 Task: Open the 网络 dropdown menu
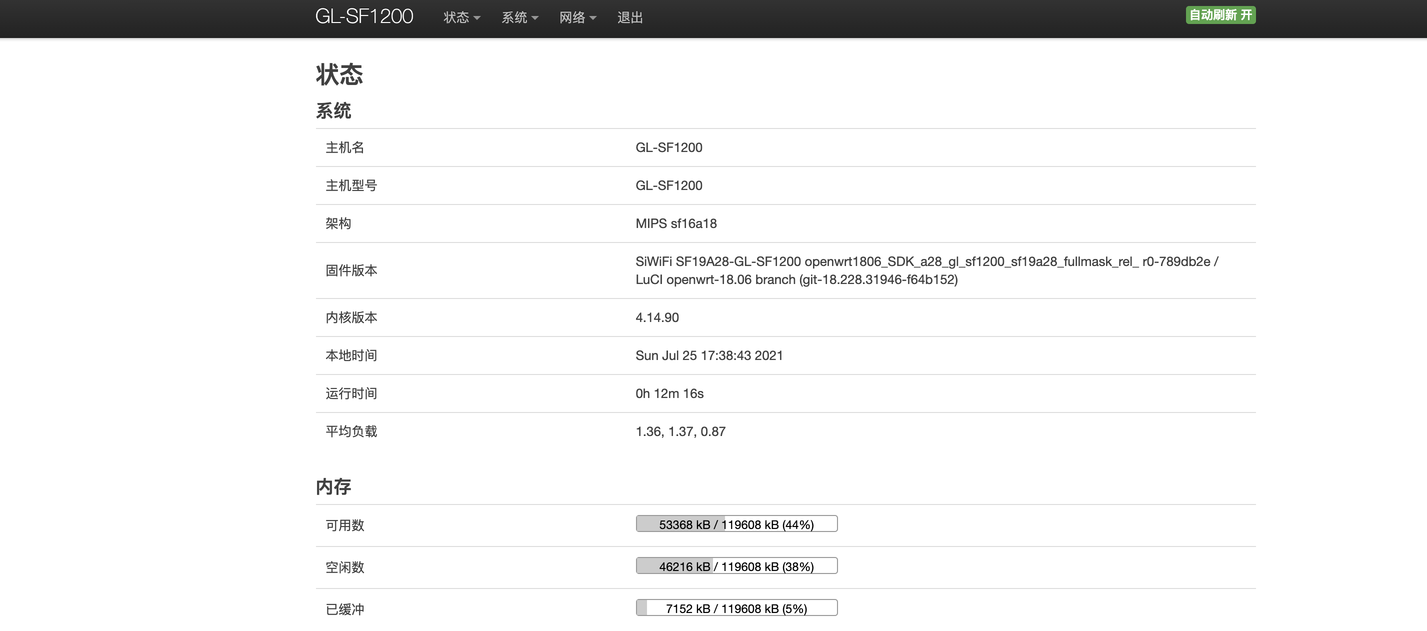tap(578, 17)
